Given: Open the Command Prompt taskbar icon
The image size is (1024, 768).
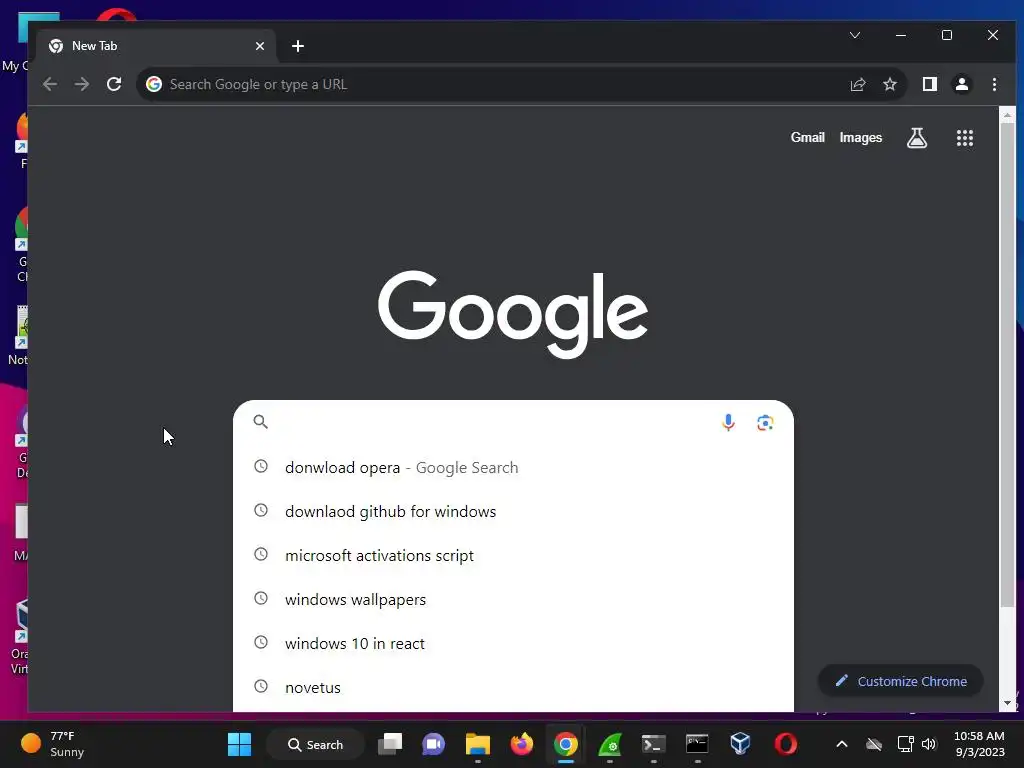Looking at the screenshot, I should tap(697, 744).
